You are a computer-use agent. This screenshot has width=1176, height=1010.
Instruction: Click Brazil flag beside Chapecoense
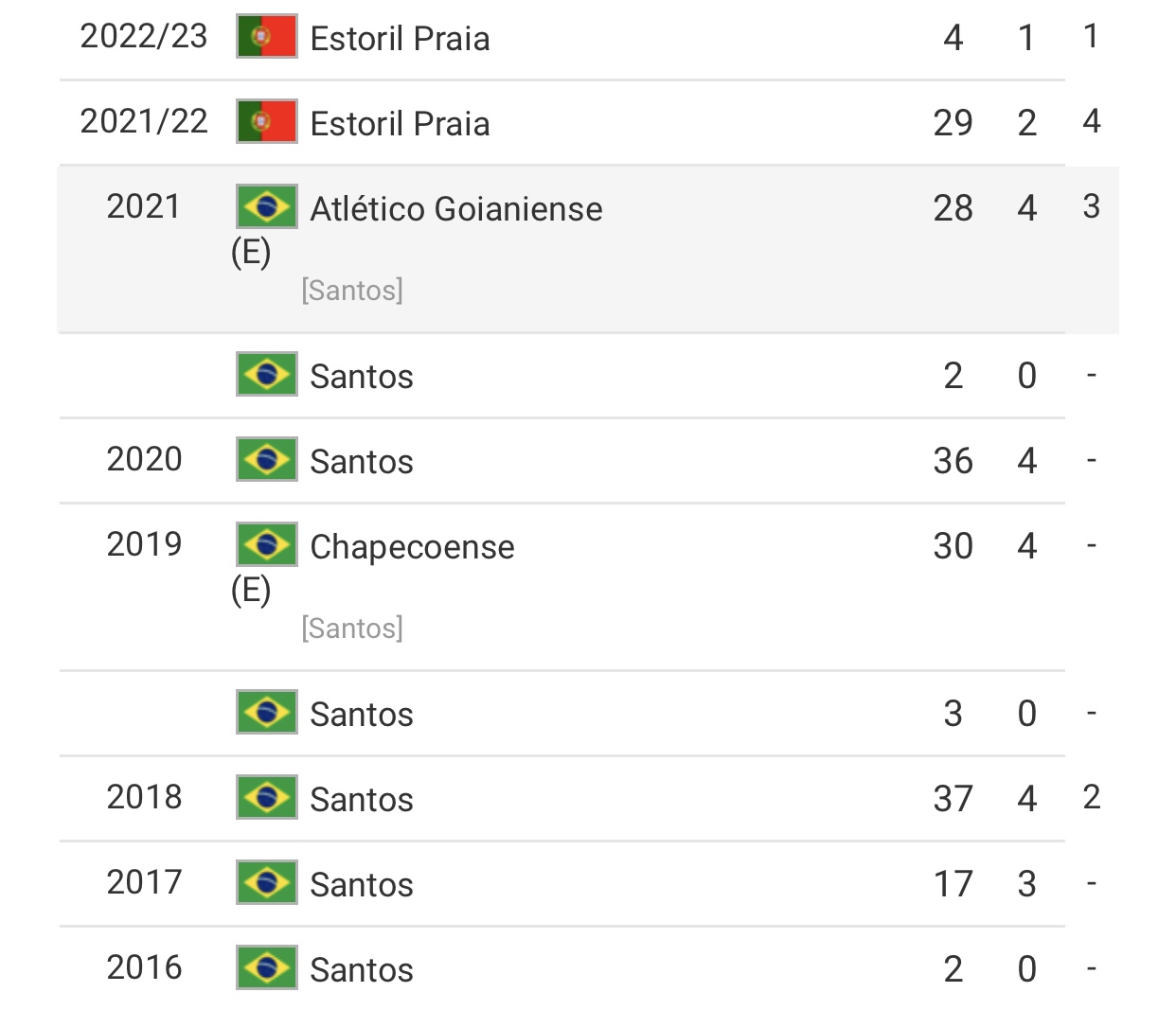click(266, 545)
